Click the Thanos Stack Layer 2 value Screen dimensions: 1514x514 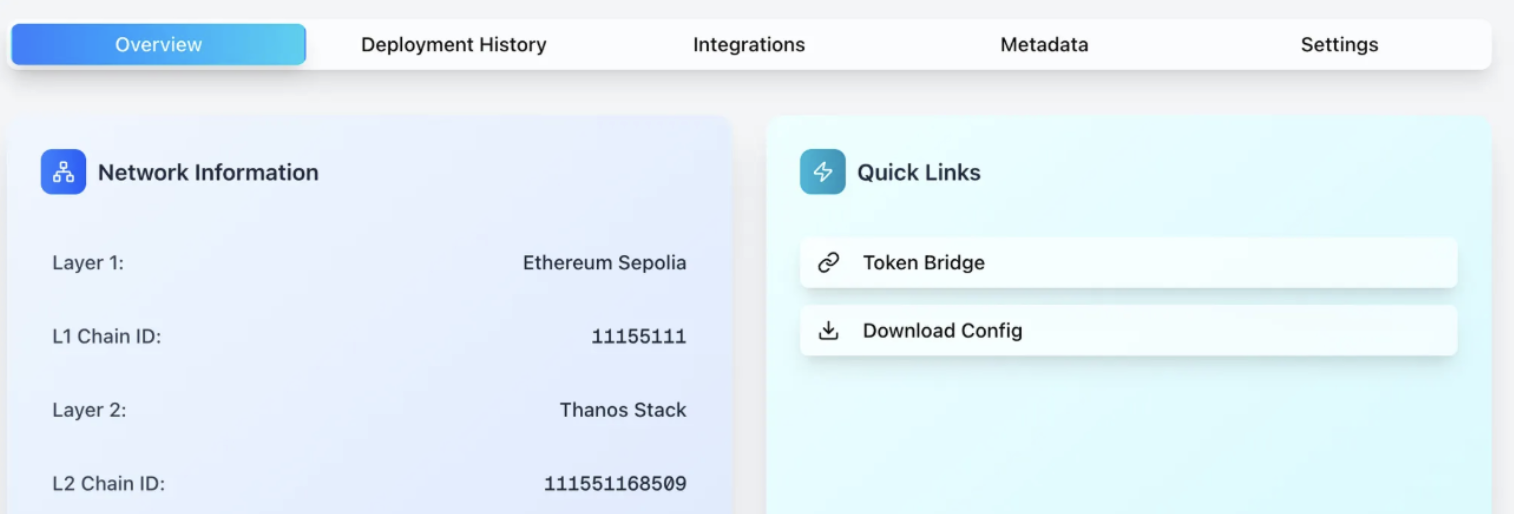[622, 410]
